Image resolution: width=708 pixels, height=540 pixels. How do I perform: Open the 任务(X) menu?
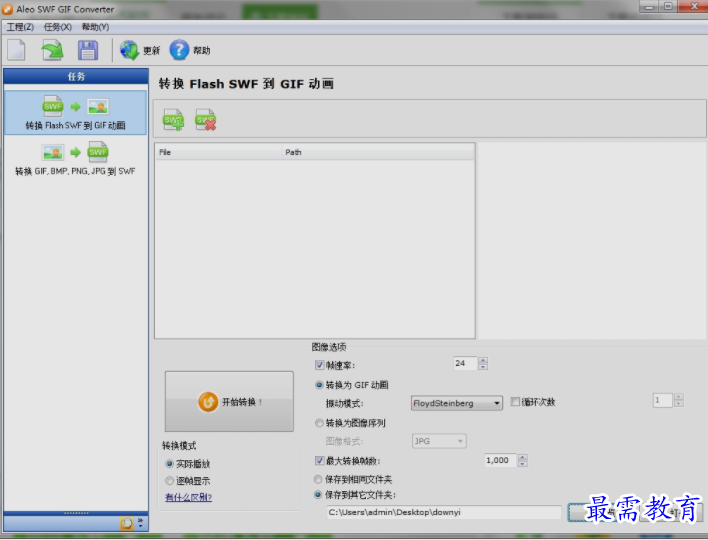pos(57,27)
